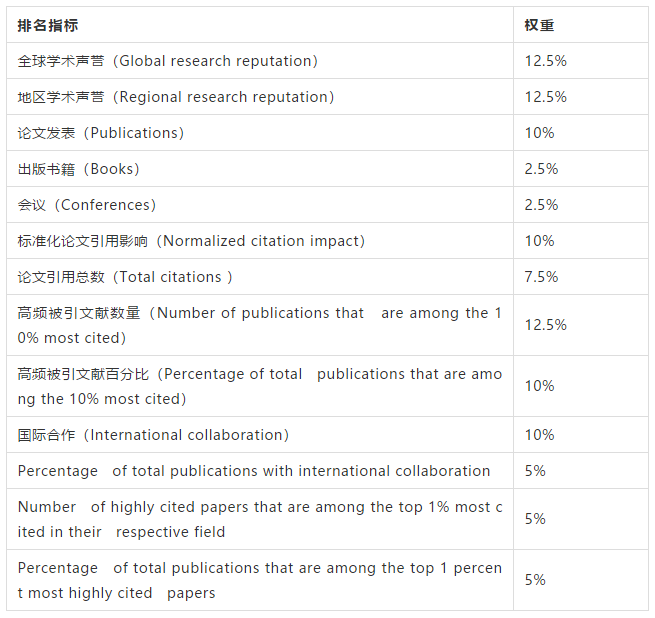This screenshot has width=655, height=618.
Task: Select the Normalized citation impact cell
Action: click(x=260, y=240)
